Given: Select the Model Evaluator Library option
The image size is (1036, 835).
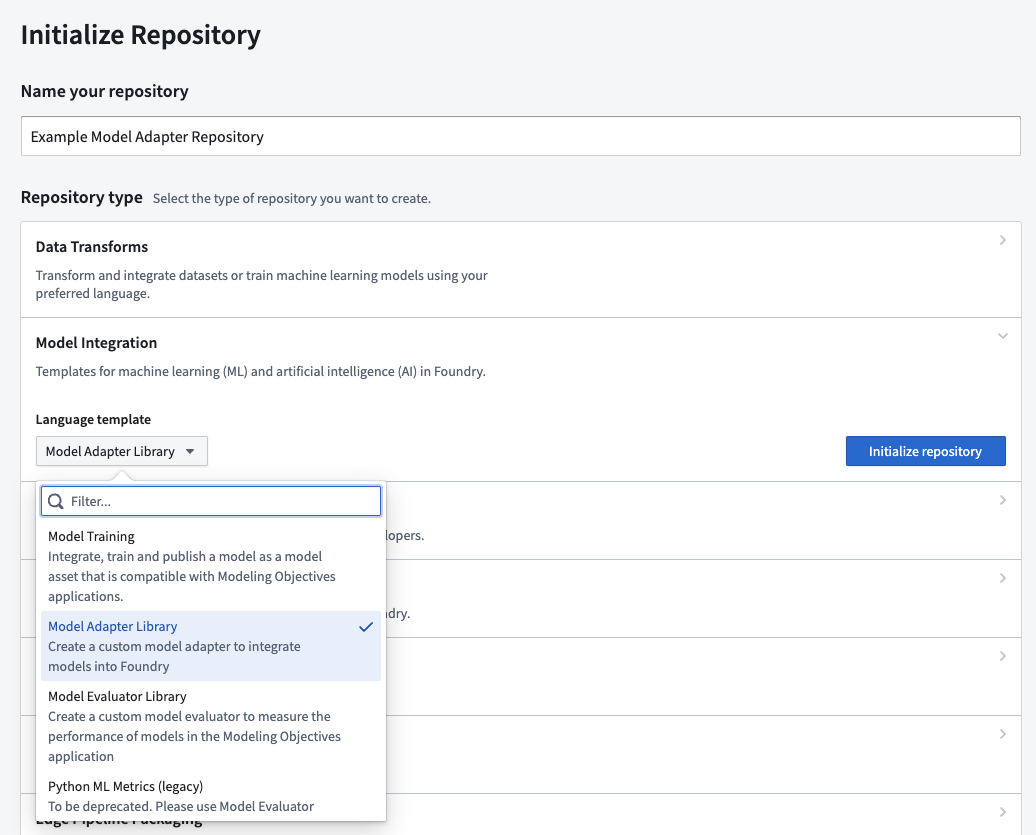Looking at the screenshot, I should (211, 726).
